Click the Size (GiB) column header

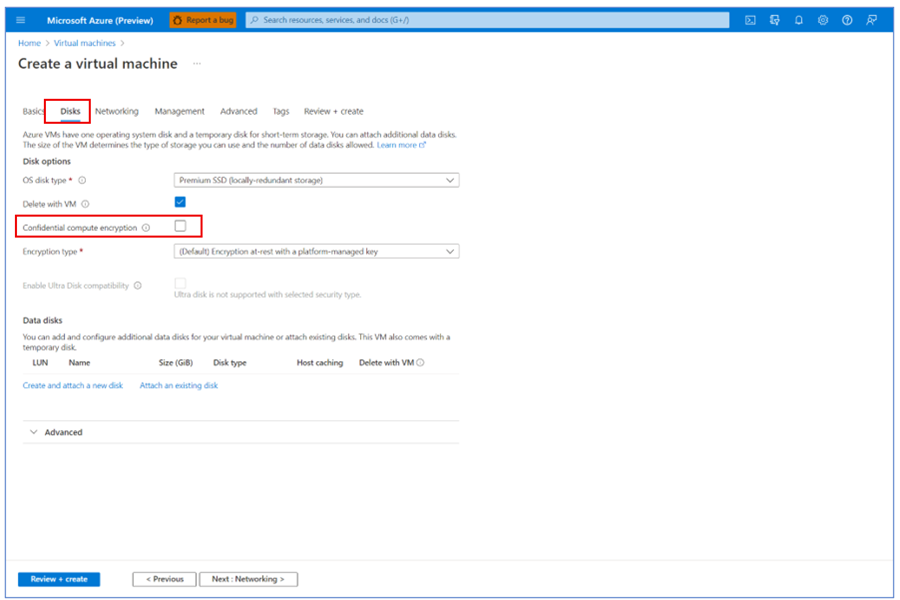pyautogui.click(x=176, y=363)
